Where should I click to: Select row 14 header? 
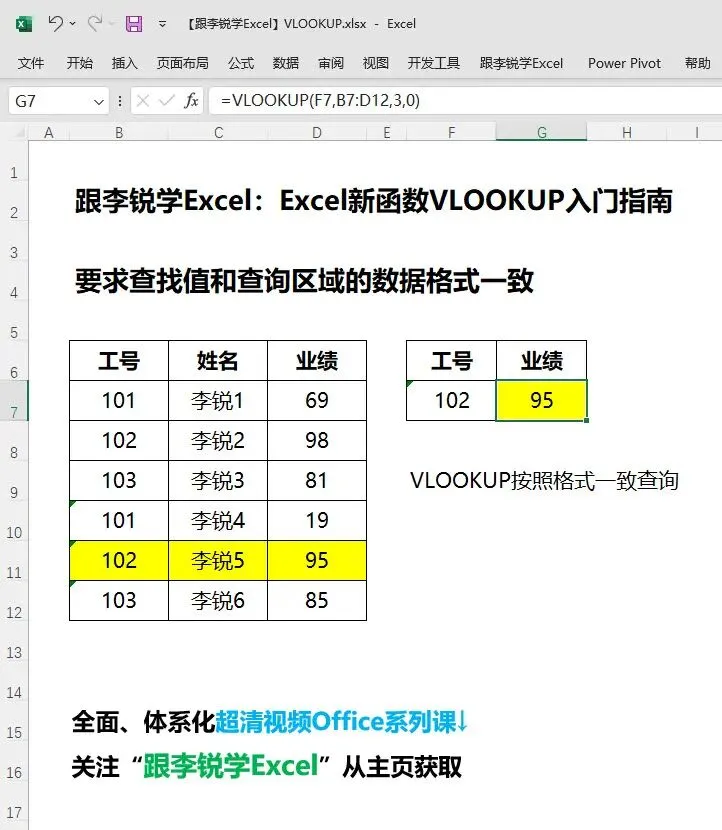(14, 681)
